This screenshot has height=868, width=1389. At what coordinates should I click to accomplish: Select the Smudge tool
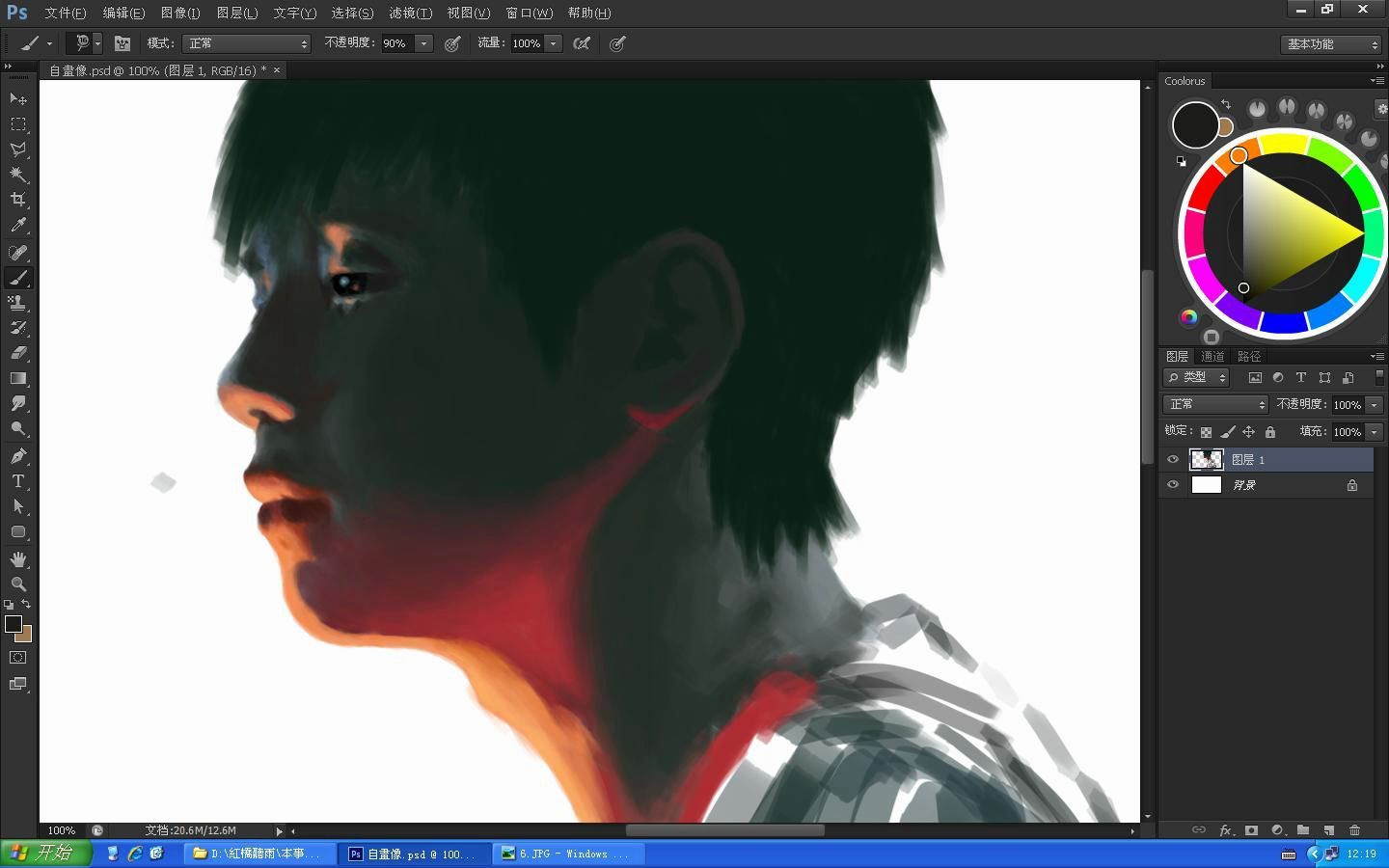click(x=18, y=403)
